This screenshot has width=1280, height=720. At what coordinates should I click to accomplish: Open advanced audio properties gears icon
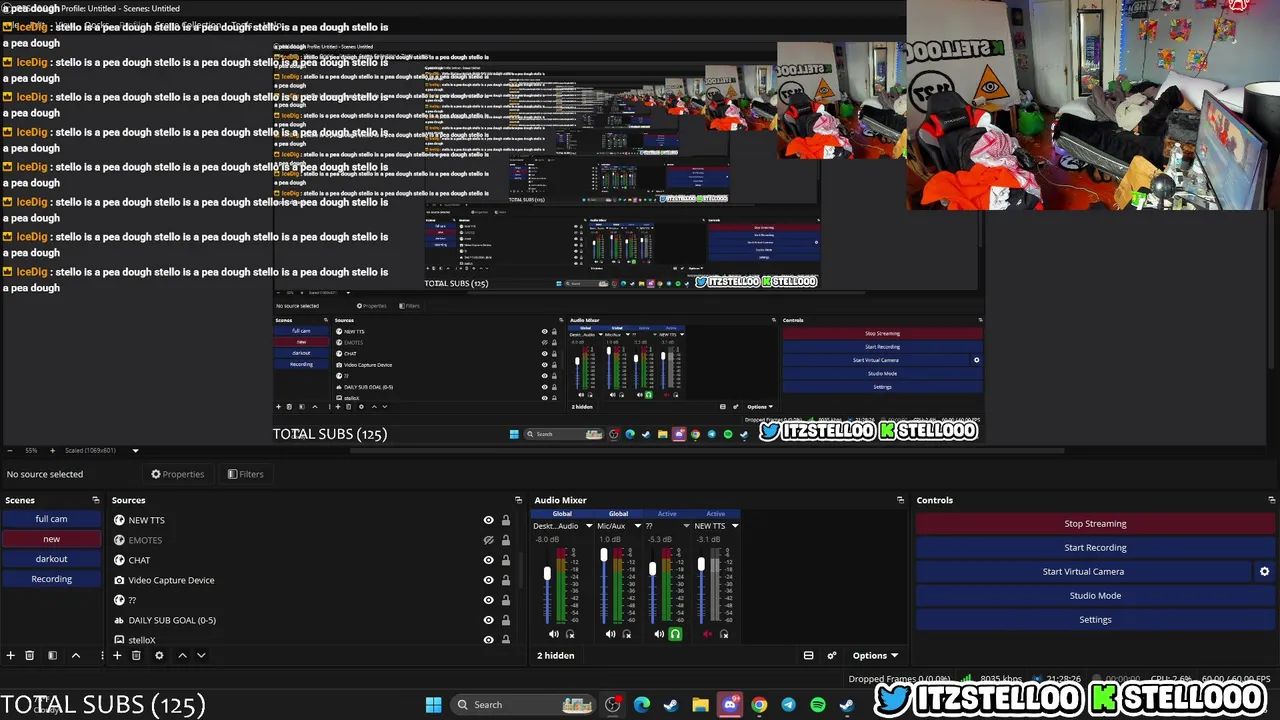coord(831,655)
